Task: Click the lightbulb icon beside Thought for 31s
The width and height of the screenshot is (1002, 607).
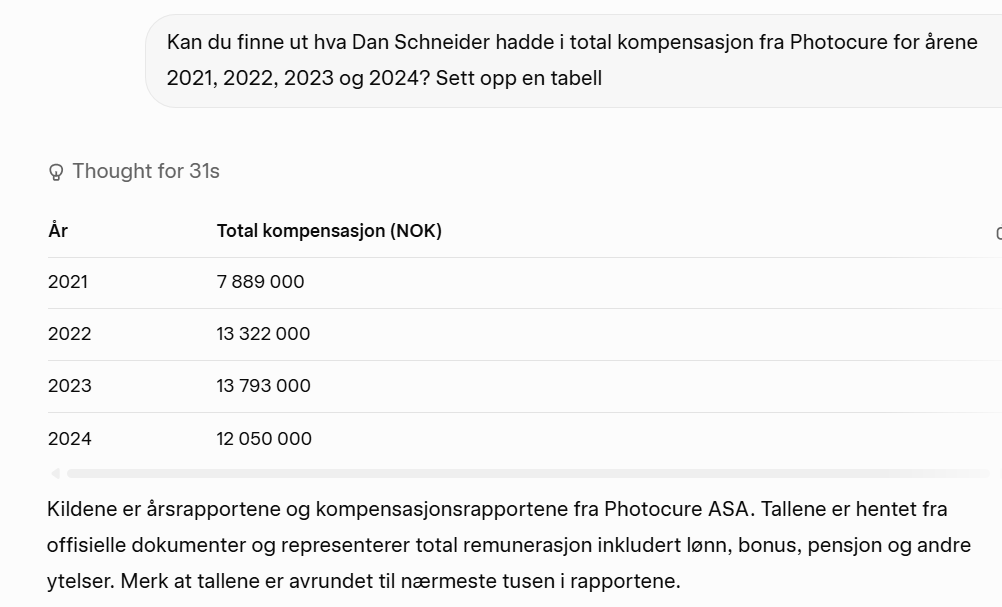Action: pos(56,172)
